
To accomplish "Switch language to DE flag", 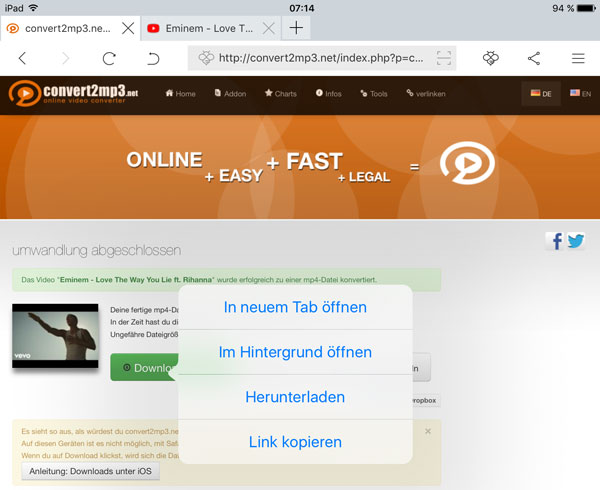I will click(x=541, y=94).
